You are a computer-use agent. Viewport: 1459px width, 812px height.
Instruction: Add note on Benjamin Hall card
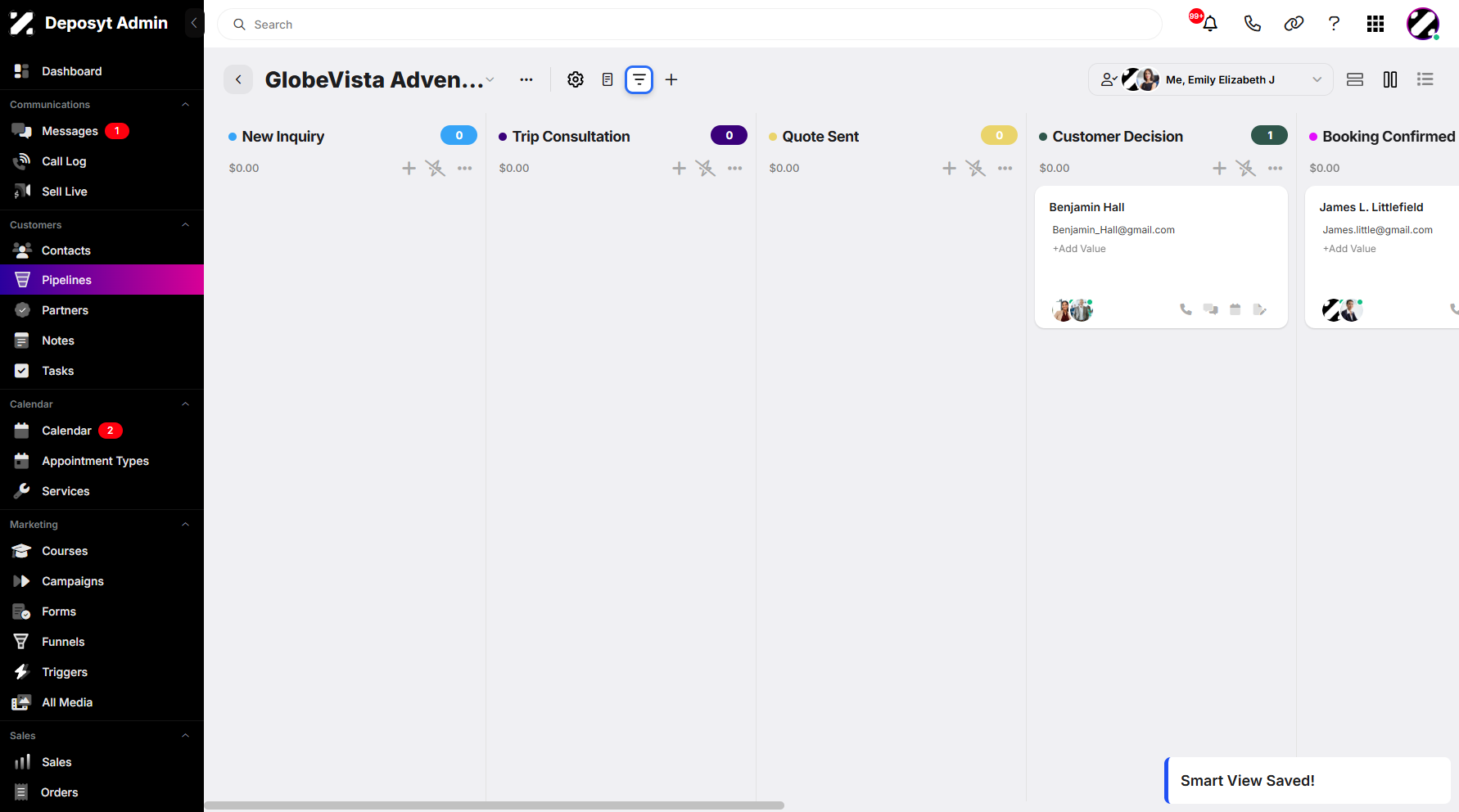coord(1260,309)
